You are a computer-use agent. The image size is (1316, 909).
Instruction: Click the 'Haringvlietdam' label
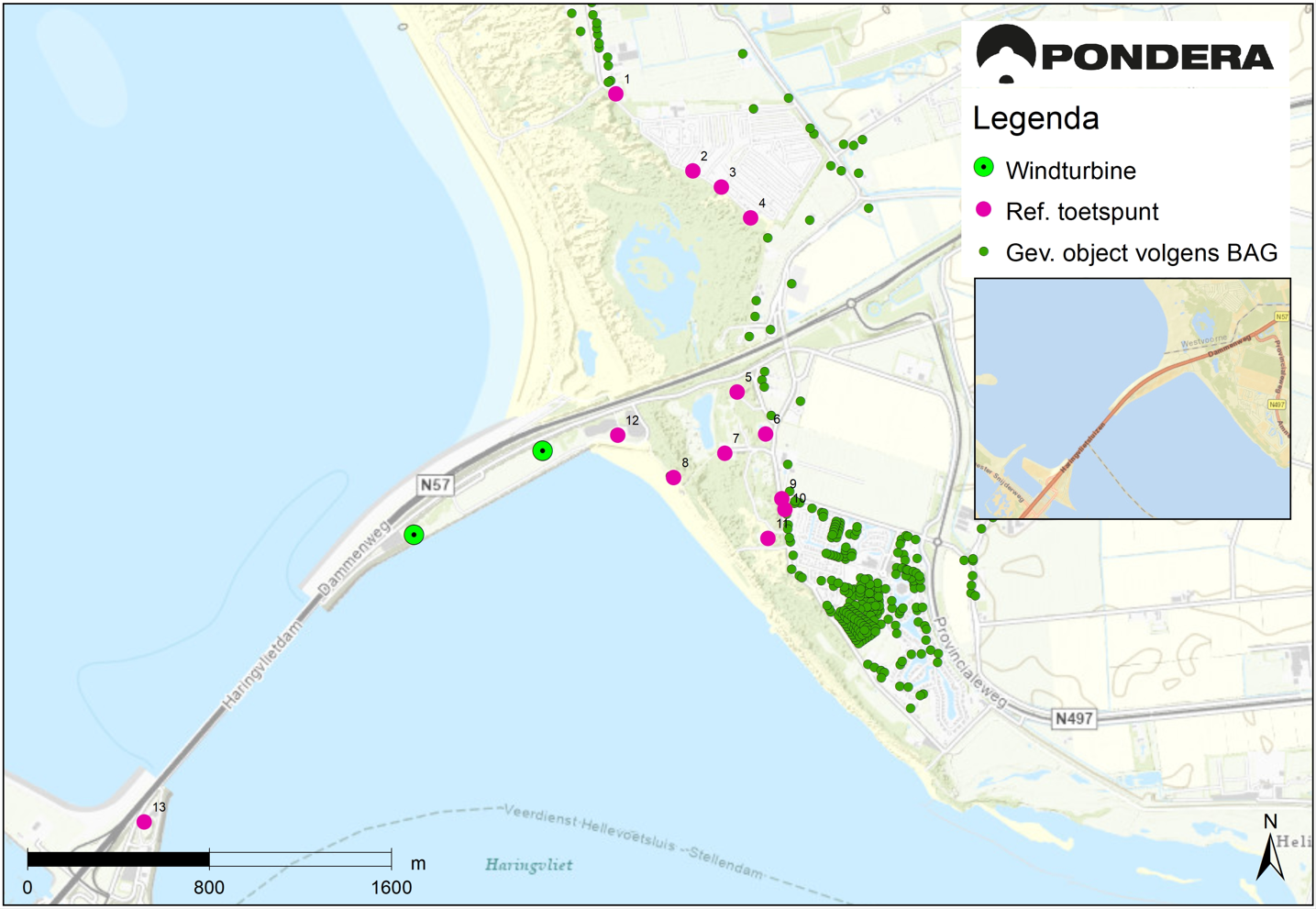tap(262, 663)
